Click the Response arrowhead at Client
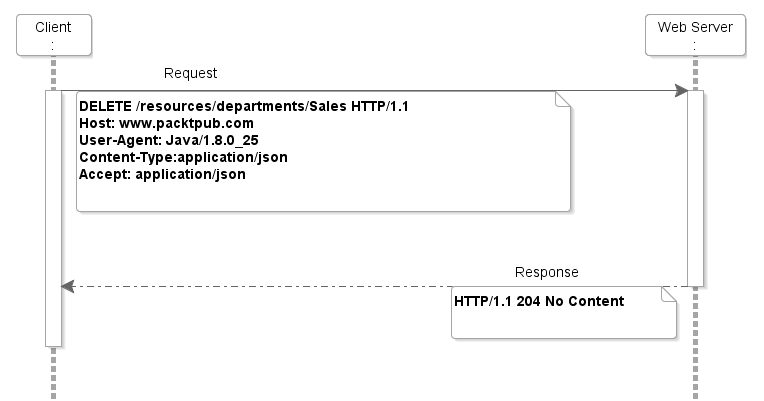Screen dimensions: 764x401 68,286
